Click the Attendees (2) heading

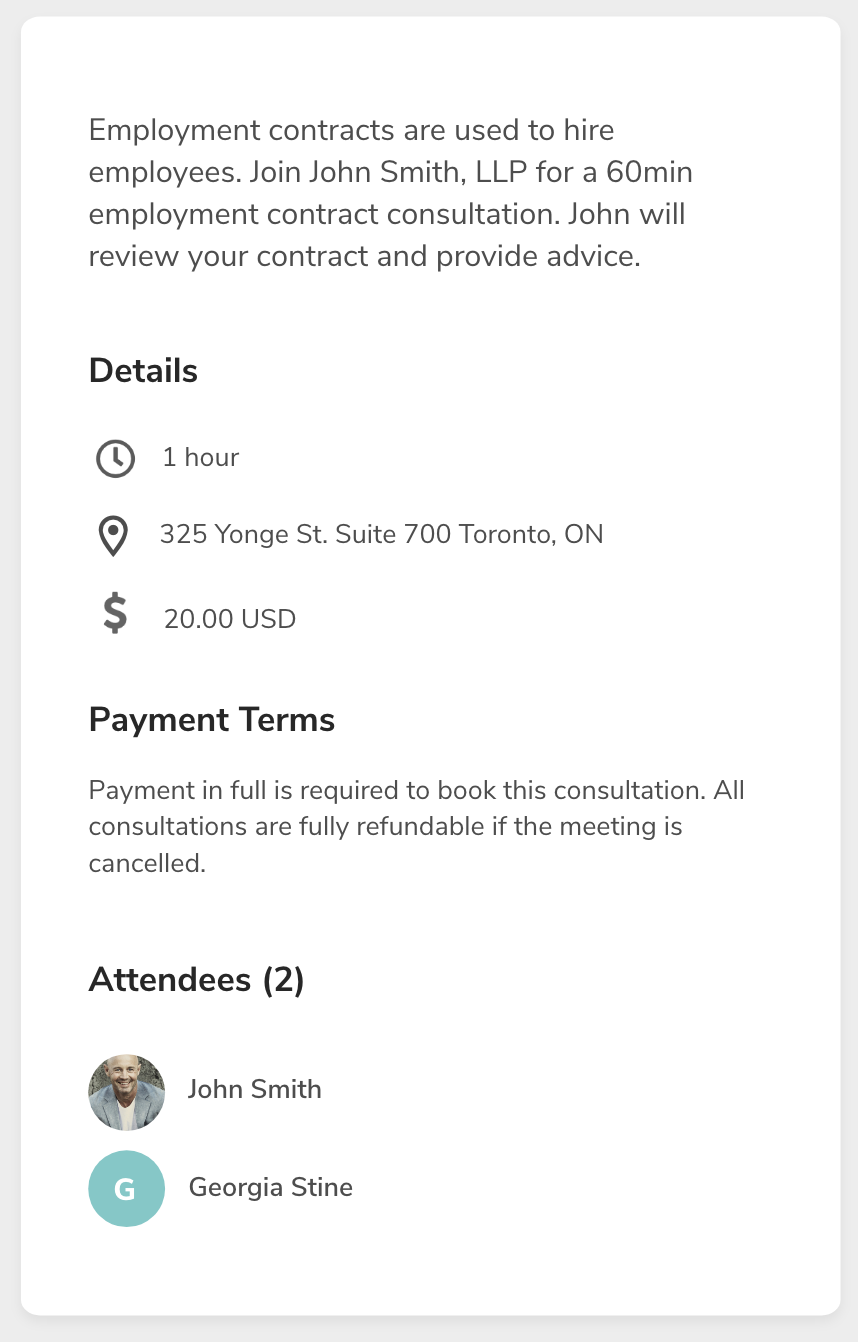pos(197,979)
